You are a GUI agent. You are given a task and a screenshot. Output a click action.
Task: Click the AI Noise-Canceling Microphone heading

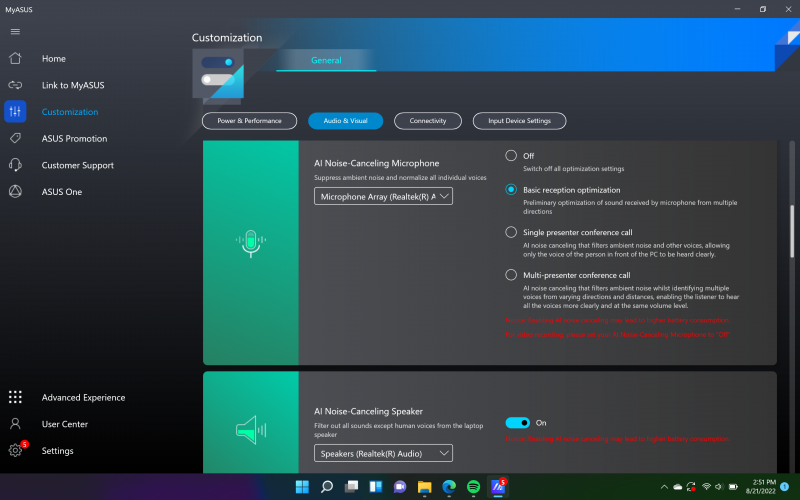coord(377,163)
